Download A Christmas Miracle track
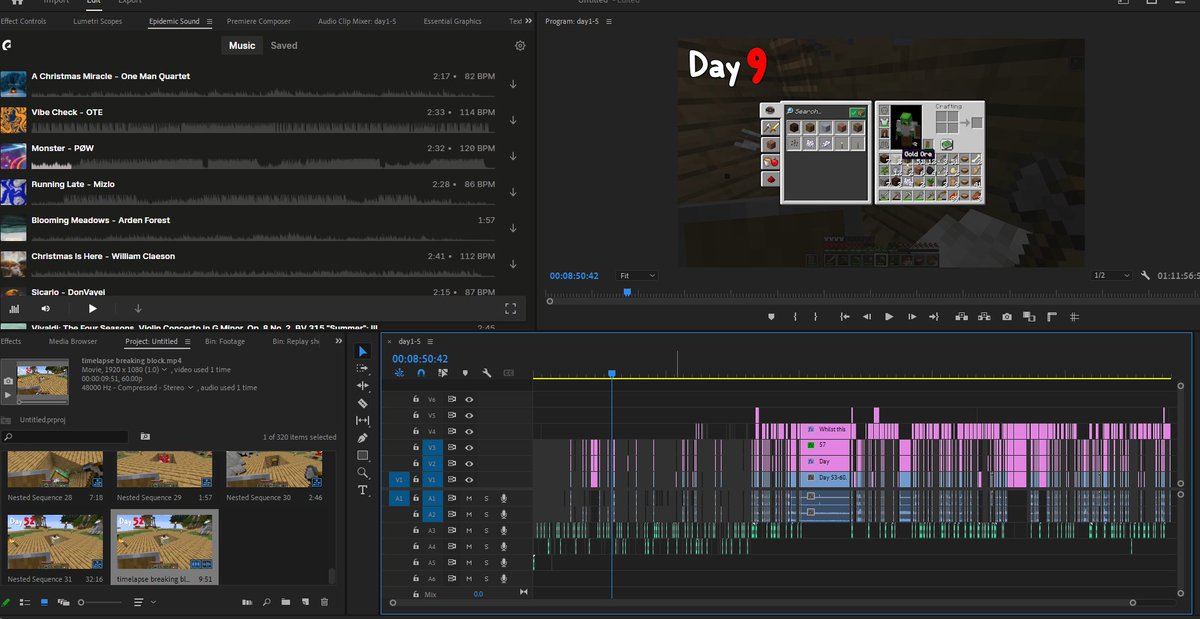Viewport: 1200px width, 619px height. (513, 84)
